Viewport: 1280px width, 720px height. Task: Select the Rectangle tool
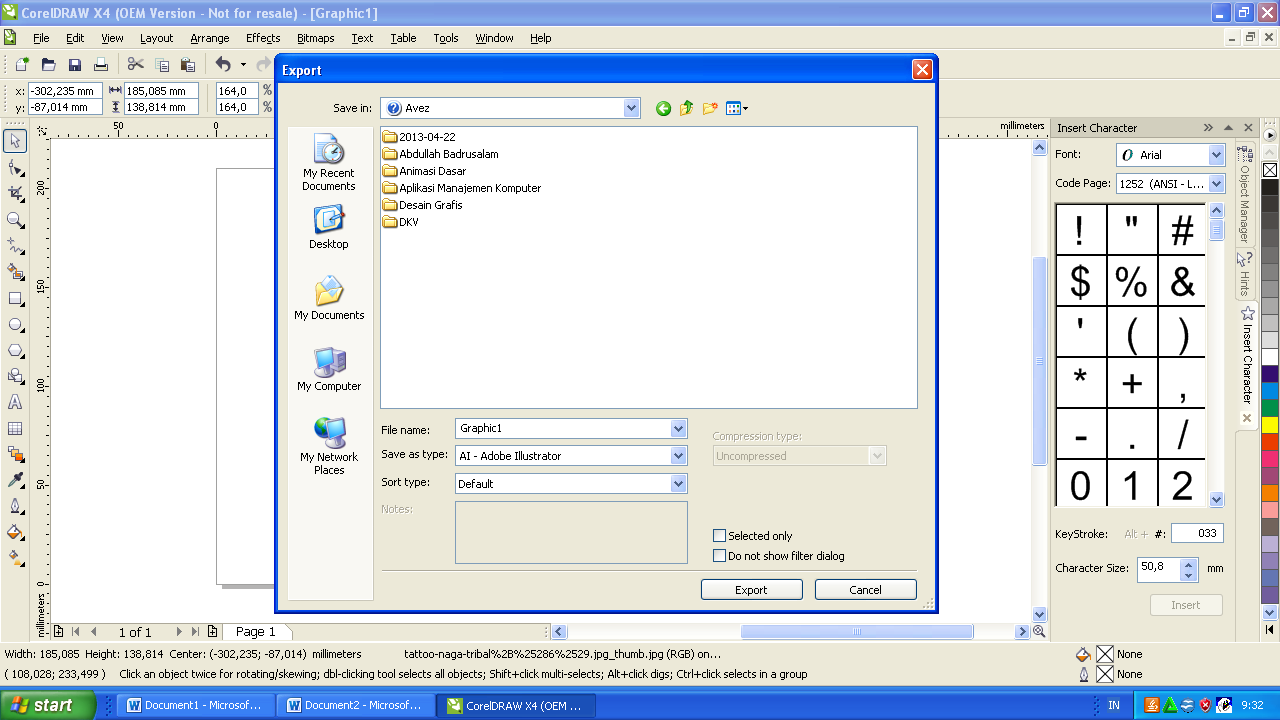click(15, 298)
